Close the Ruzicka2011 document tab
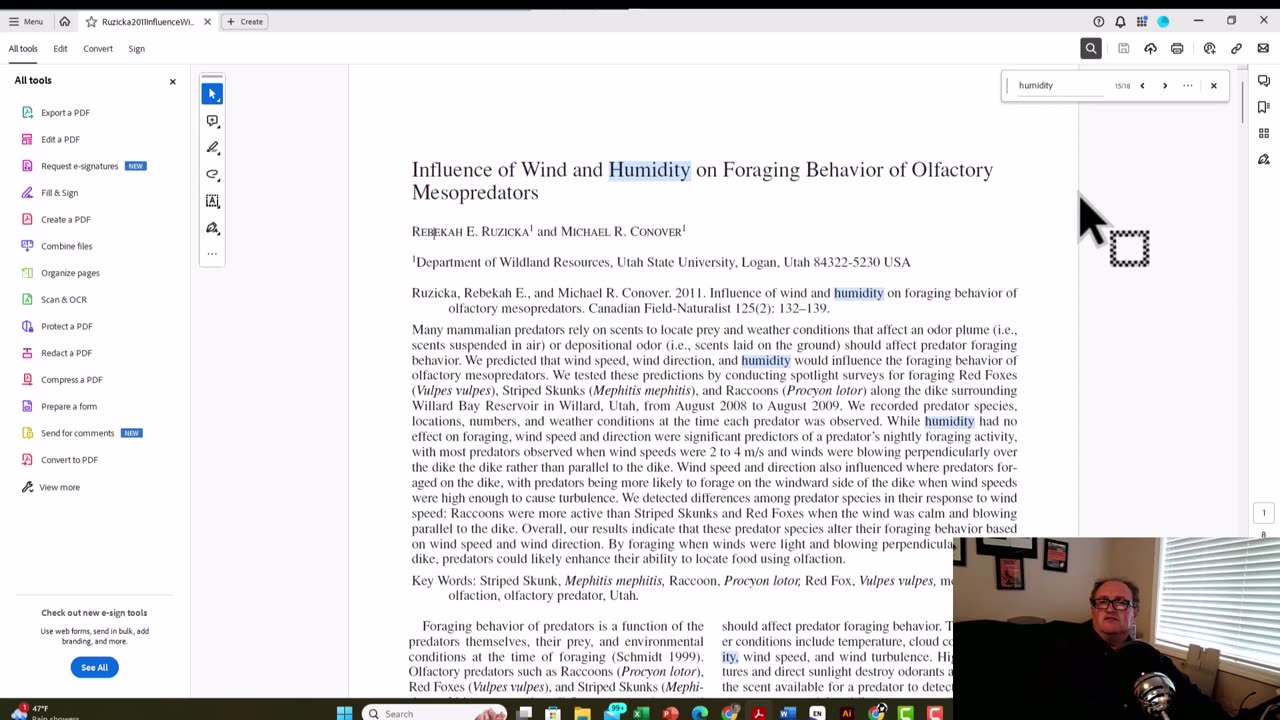This screenshot has height=720, width=1280. click(207, 21)
